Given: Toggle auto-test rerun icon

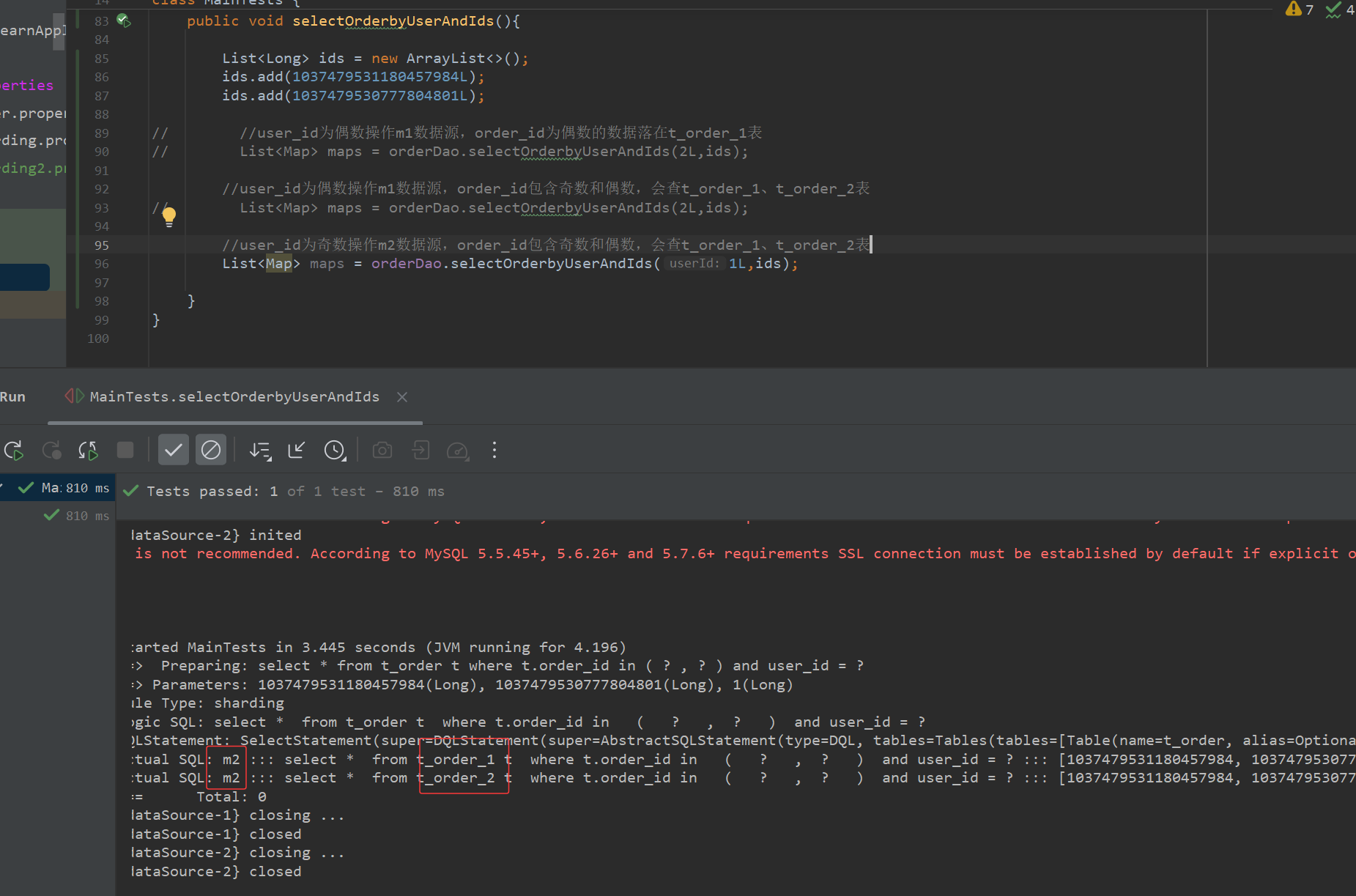Looking at the screenshot, I should pos(88,450).
